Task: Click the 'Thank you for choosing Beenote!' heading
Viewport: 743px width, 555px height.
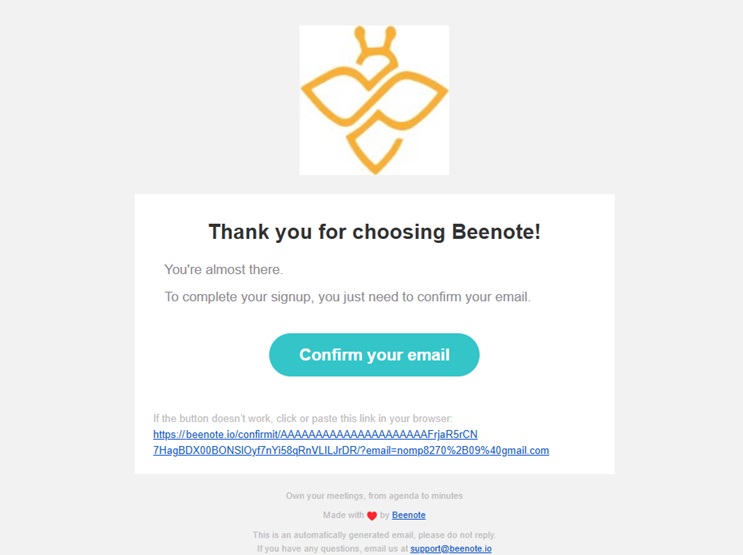Action: tap(374, 232)
